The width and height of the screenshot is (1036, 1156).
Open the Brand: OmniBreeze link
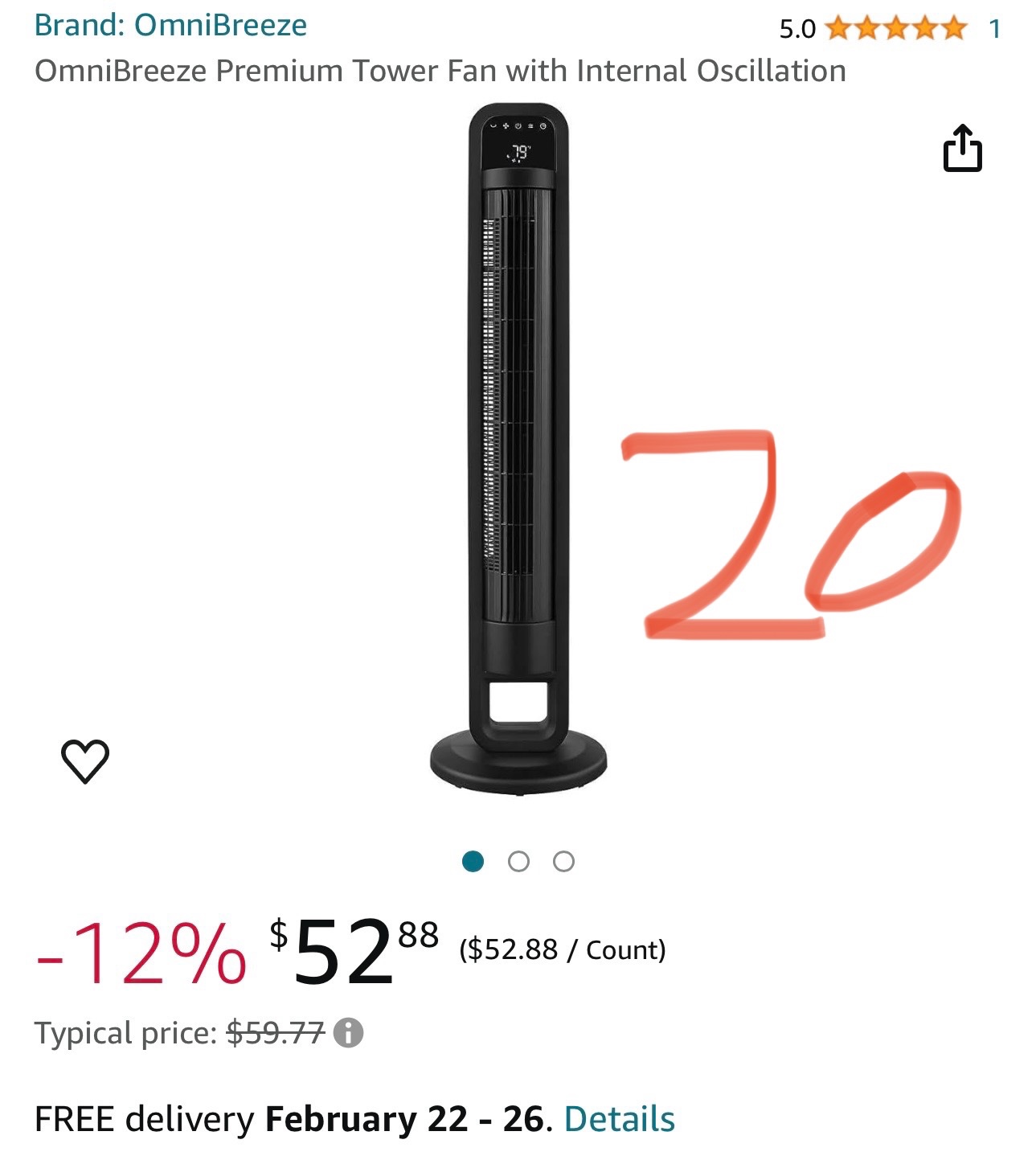(x=170, y=25)
